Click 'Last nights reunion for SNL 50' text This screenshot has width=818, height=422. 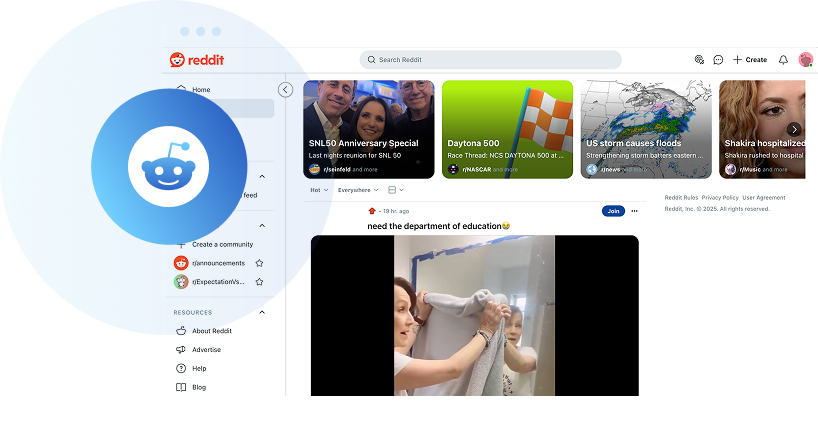355,155
